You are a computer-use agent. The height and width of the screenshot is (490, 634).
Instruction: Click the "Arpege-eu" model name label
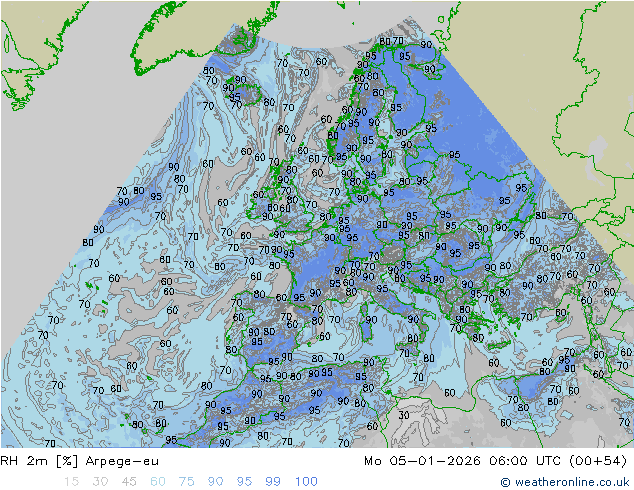(122, 461)
